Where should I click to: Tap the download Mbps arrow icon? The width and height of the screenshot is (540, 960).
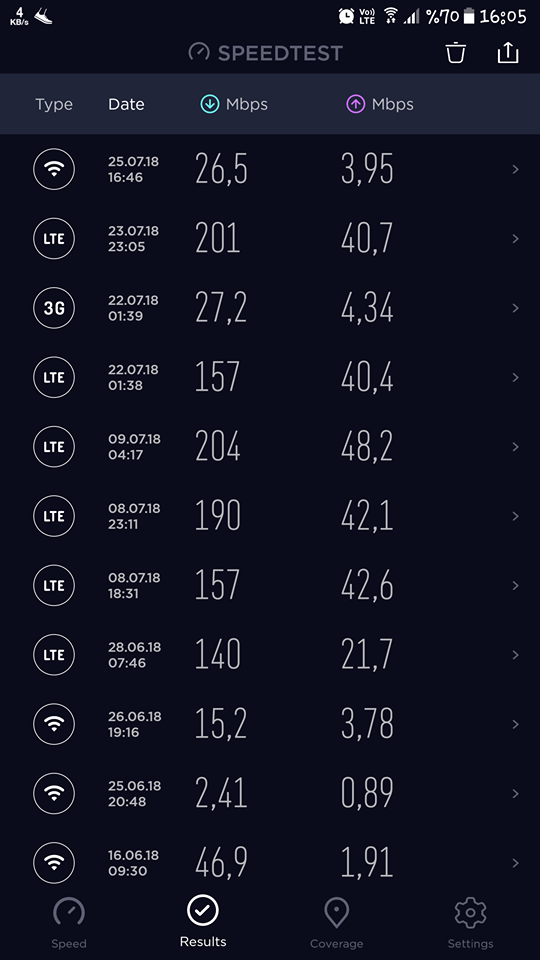(210, 104)
